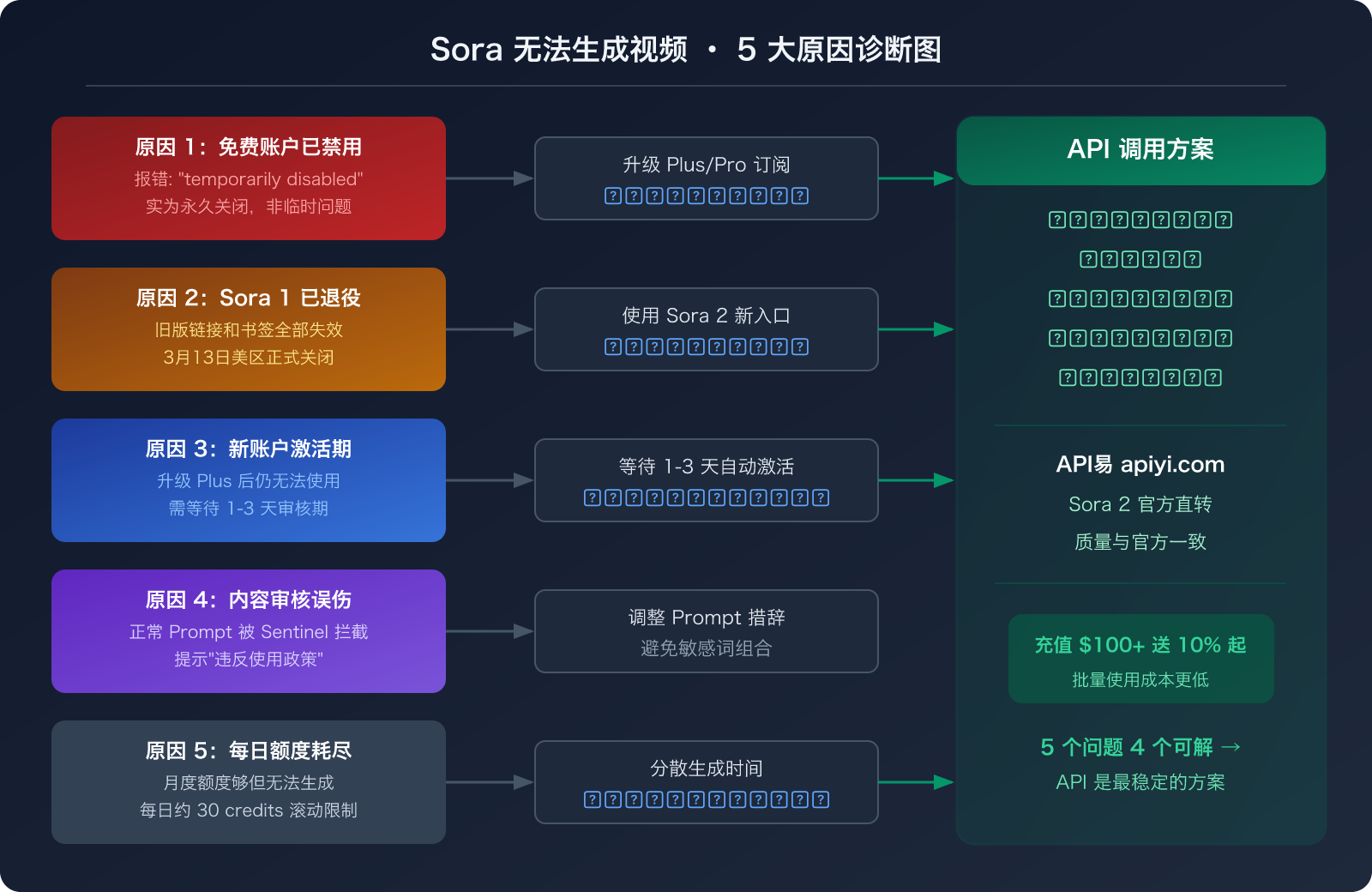
Task: Click the green arrow pointing to API 调用方案
Action: (x=918, y=178)
